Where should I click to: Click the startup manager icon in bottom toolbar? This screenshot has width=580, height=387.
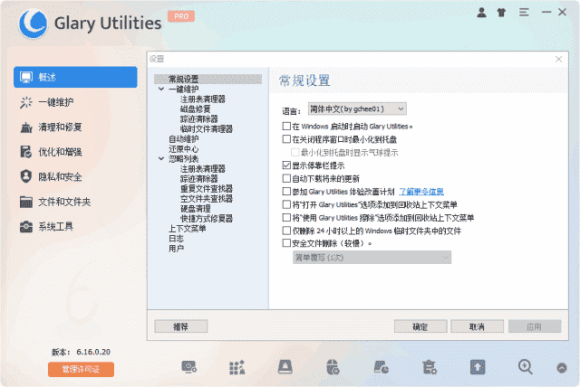[x=189, y=367]
